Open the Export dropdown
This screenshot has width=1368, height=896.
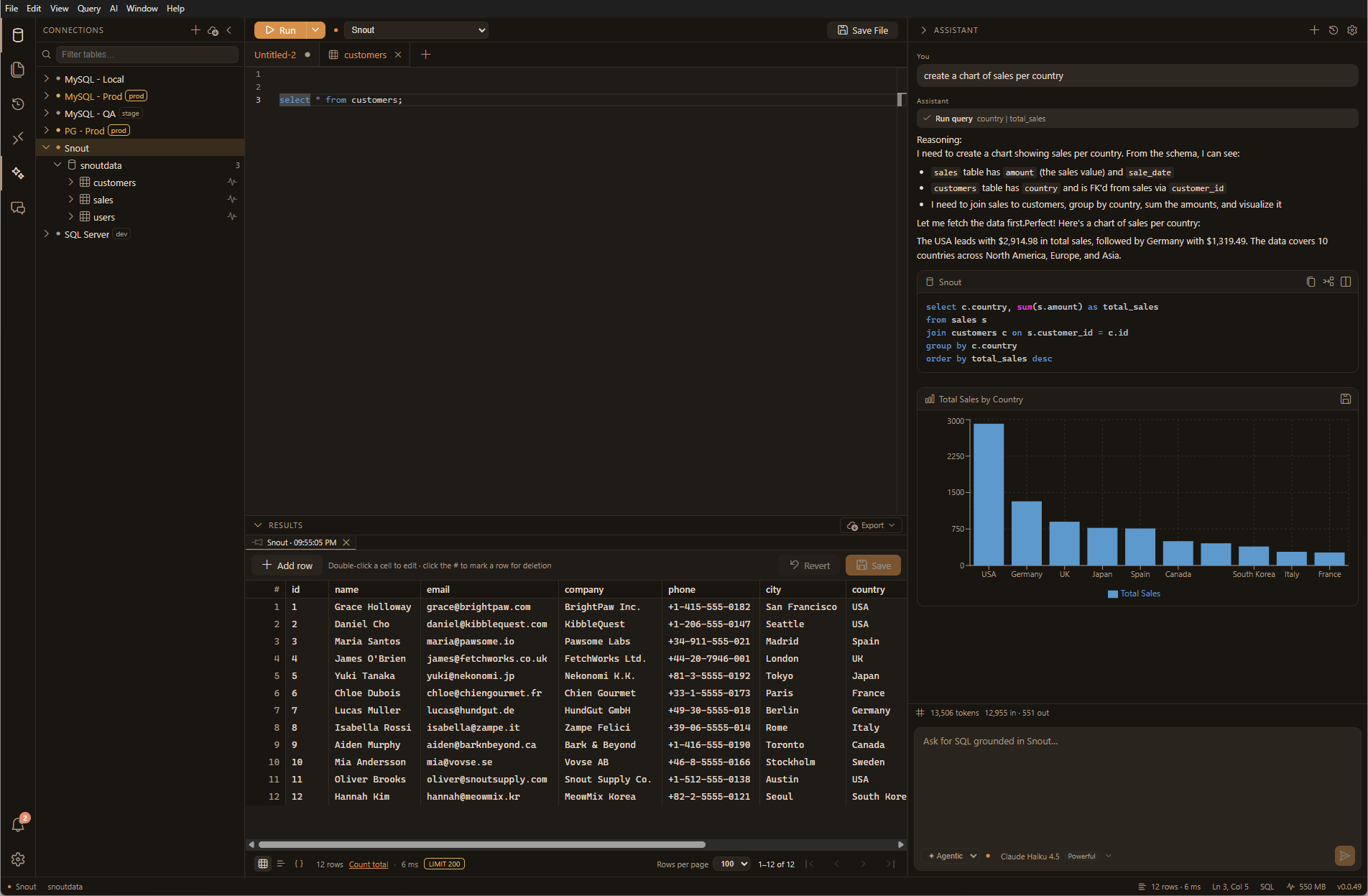(871, 525)
